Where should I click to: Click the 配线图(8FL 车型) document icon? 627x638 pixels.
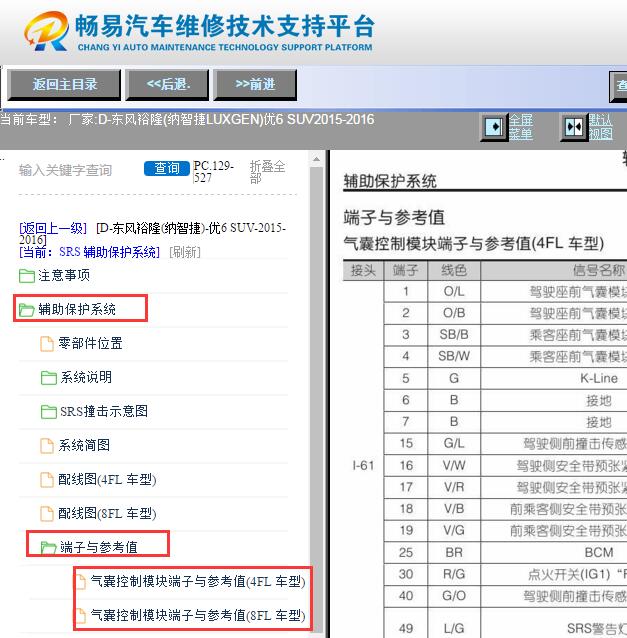[47, 513]
